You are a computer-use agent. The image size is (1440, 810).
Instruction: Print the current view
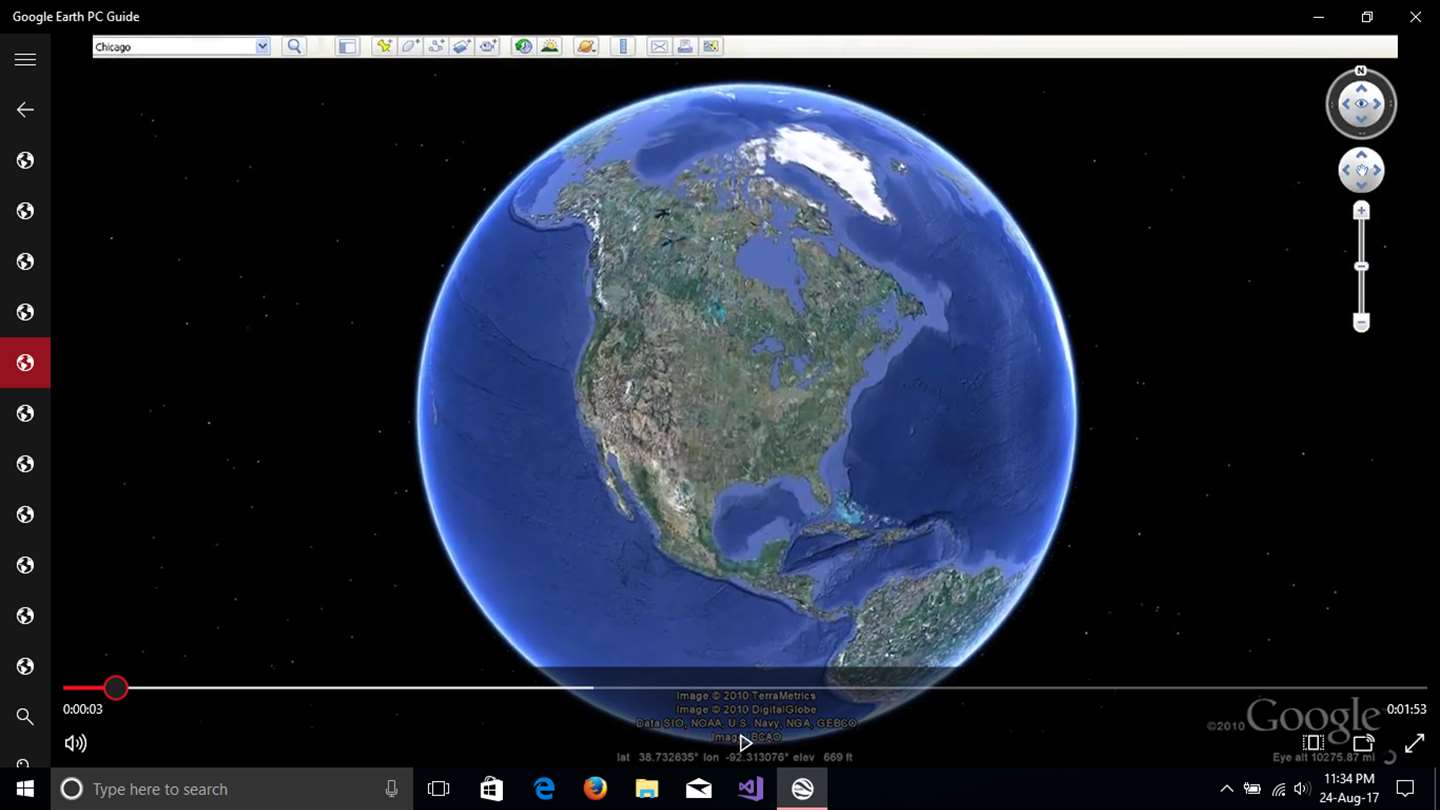[x=685, y=46]
